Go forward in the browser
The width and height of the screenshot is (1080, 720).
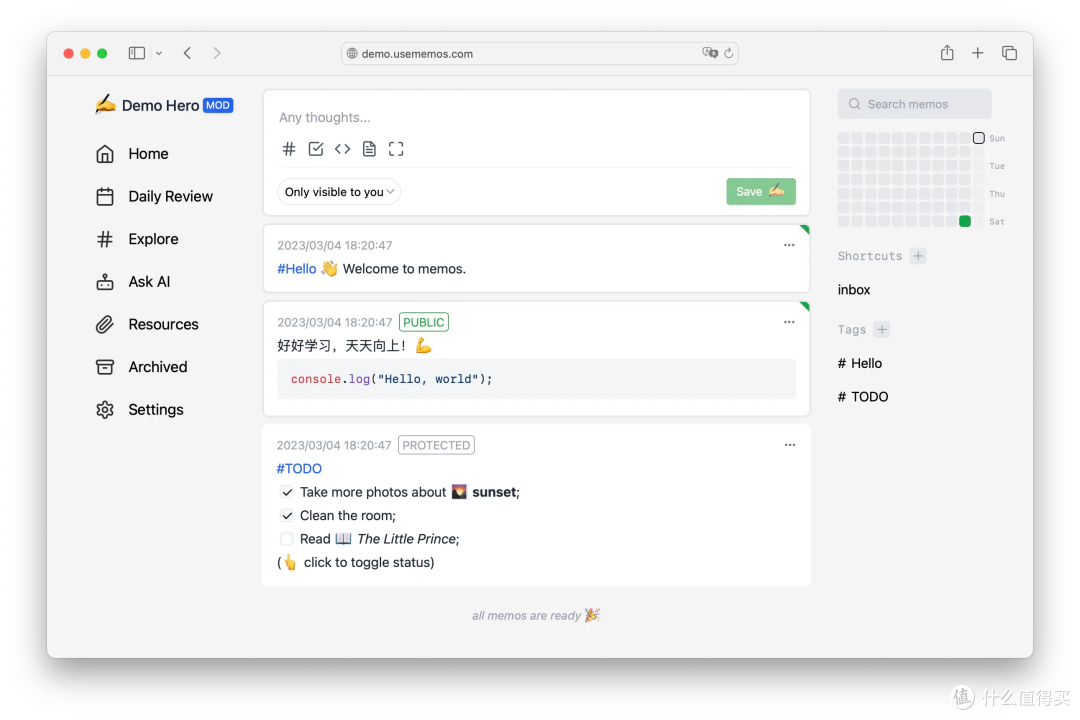[217, 53]
